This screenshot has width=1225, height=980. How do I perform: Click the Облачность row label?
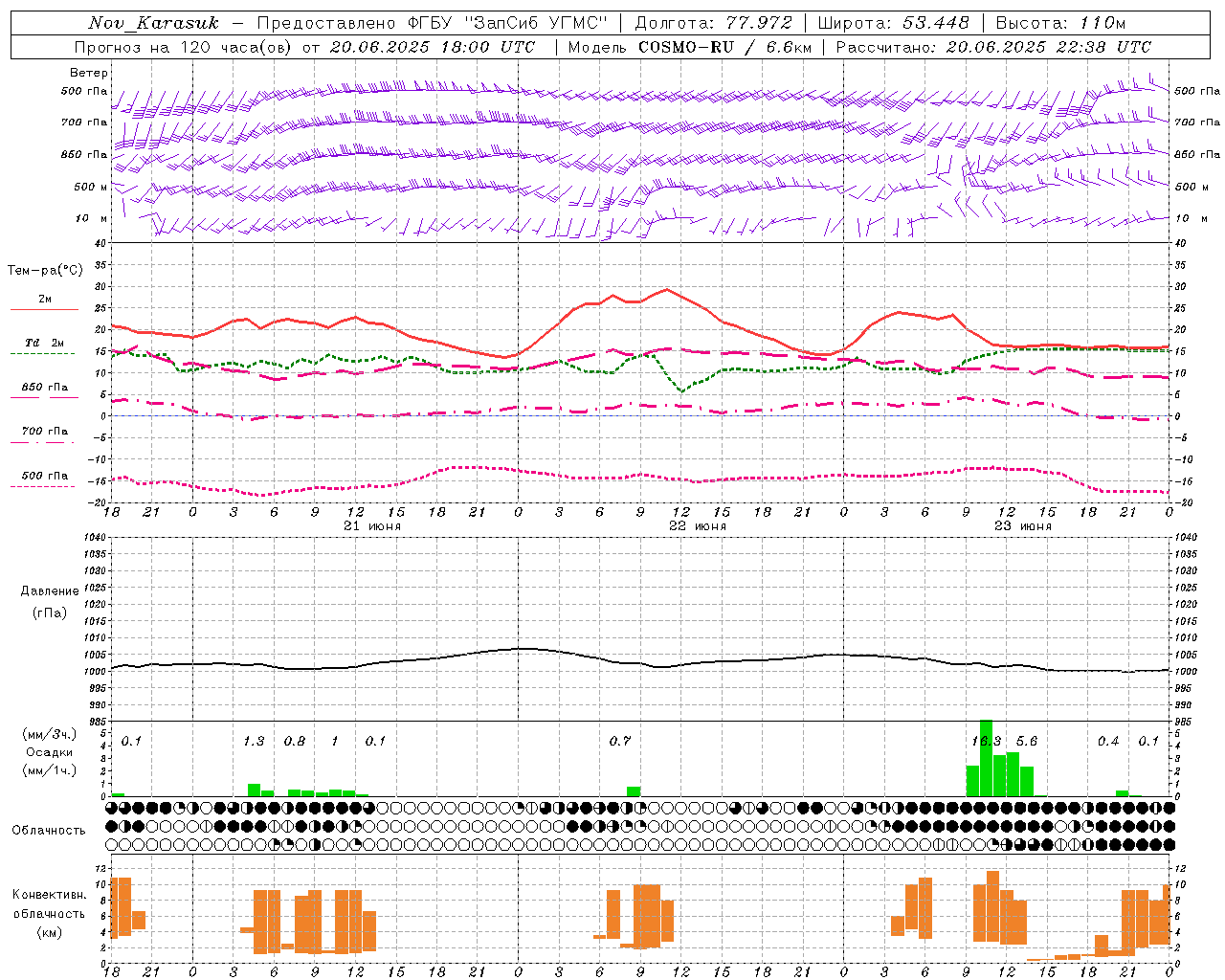coord(49,831)
